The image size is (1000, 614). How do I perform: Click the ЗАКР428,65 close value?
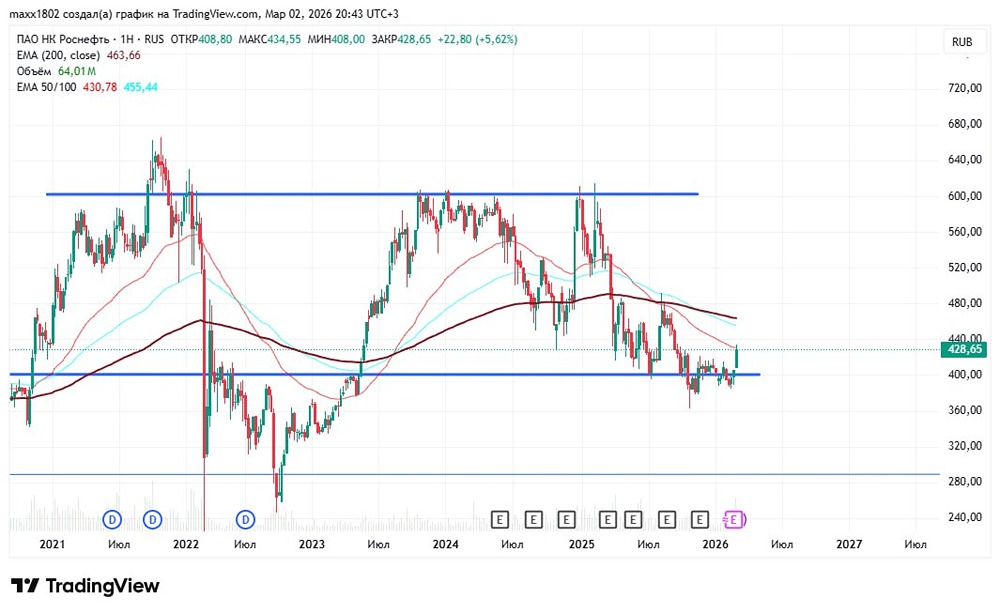(x=401, y=40)
